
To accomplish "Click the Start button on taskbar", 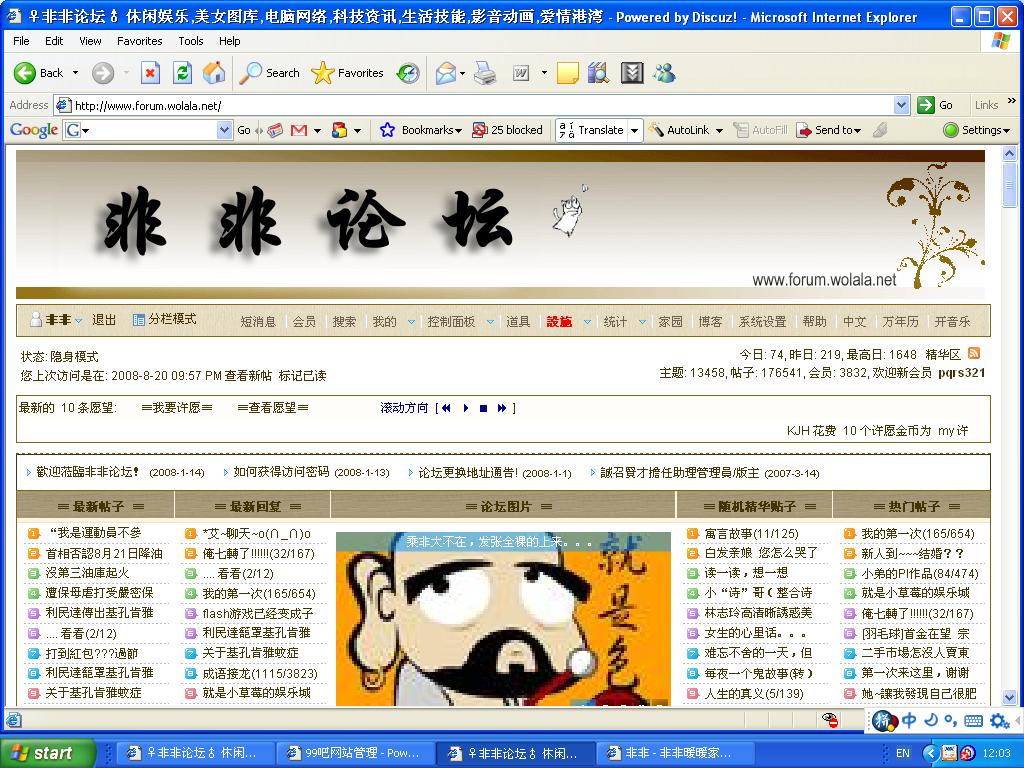I will 47,753.
